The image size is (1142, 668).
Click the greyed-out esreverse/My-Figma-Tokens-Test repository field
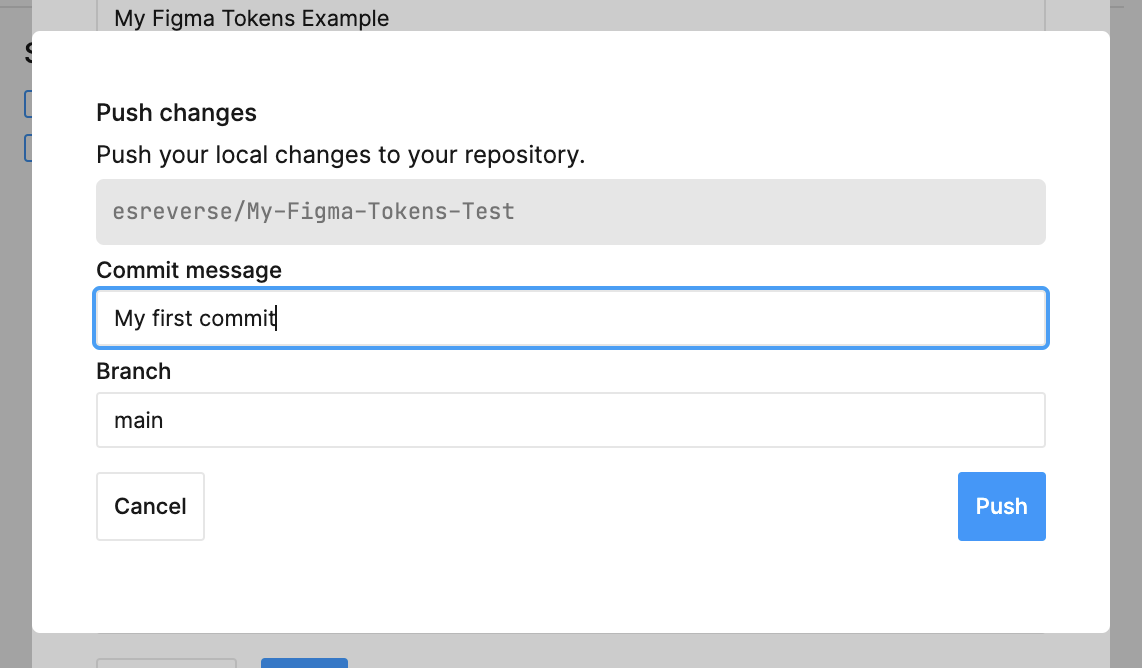(570, 212)
